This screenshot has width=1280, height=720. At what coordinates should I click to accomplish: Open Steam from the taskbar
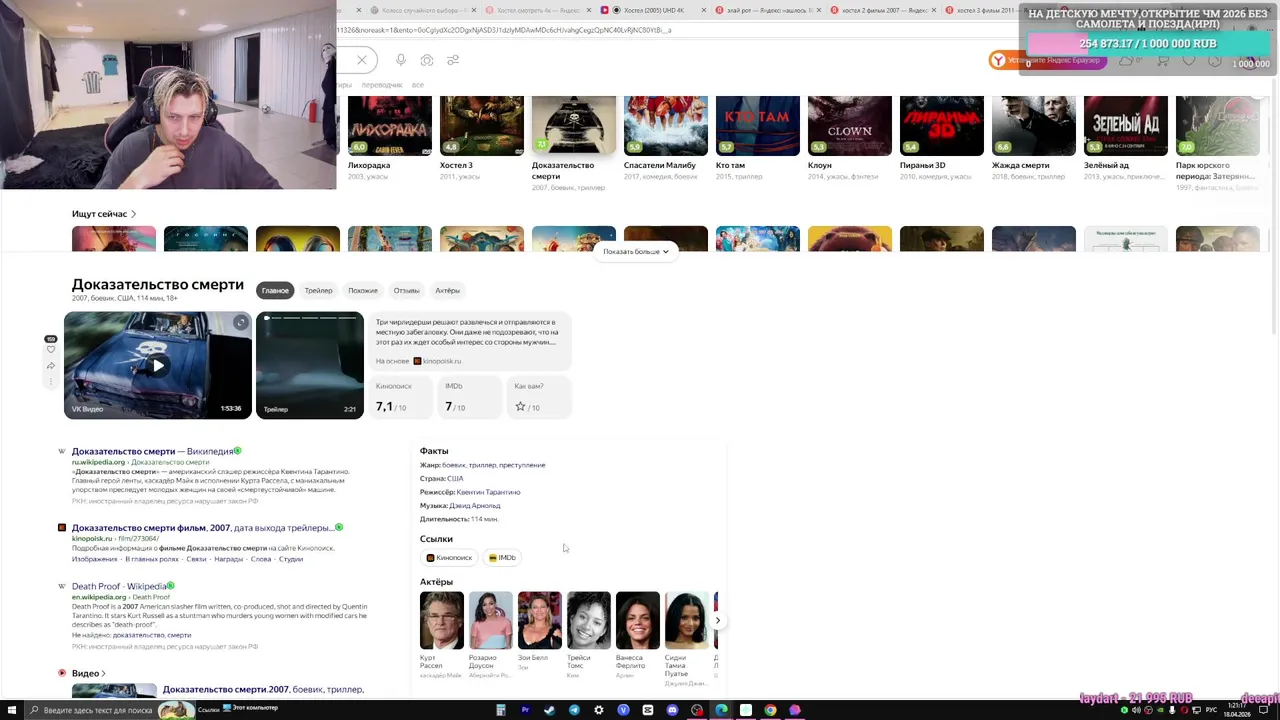549,710
